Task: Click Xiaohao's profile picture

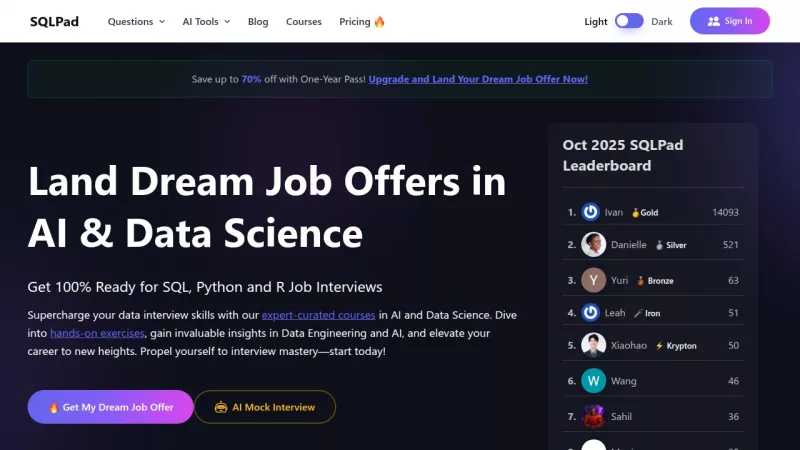Action: click(x=593, y=346)
